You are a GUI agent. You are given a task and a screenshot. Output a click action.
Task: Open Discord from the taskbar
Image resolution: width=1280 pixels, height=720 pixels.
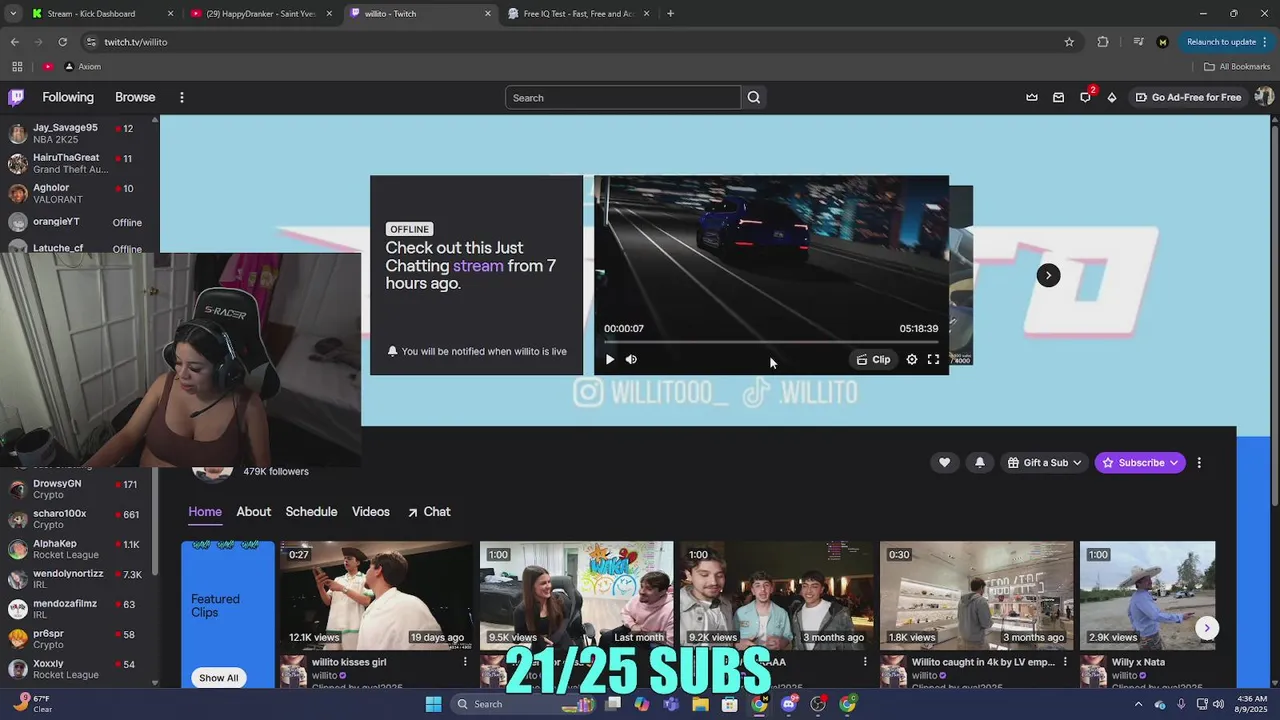[789, 704]
